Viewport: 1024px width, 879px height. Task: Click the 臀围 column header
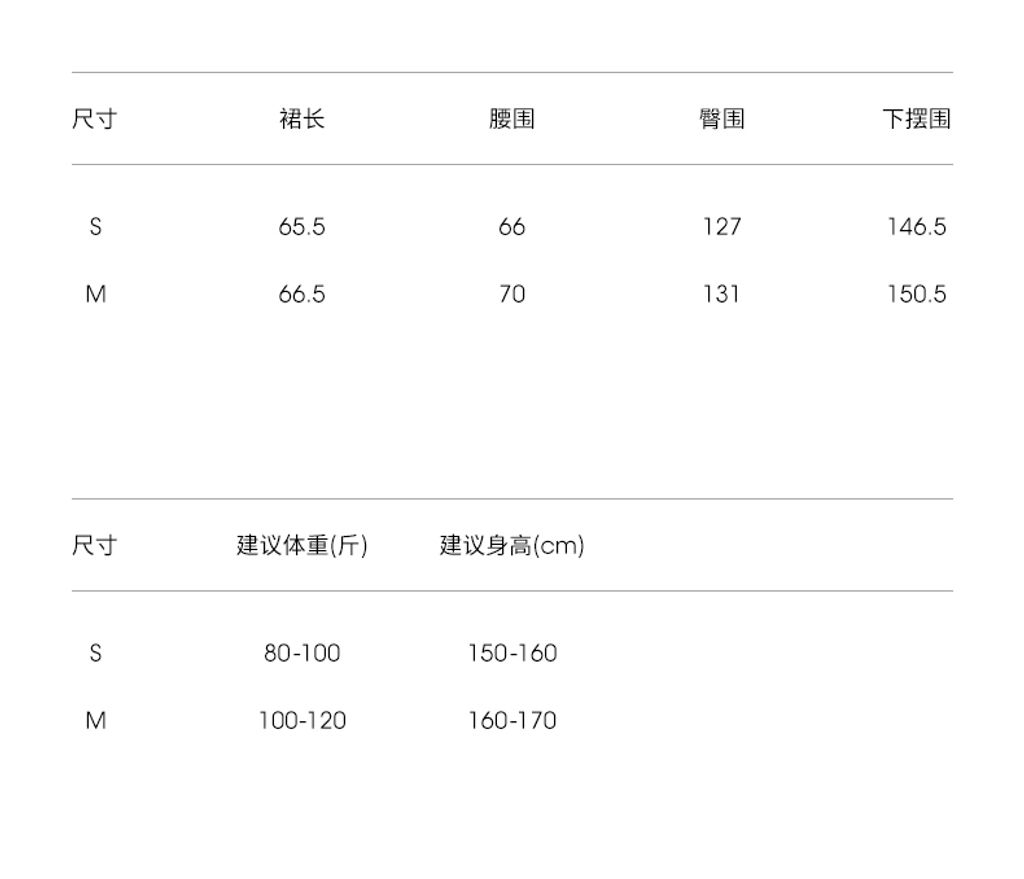pos(721,119)
